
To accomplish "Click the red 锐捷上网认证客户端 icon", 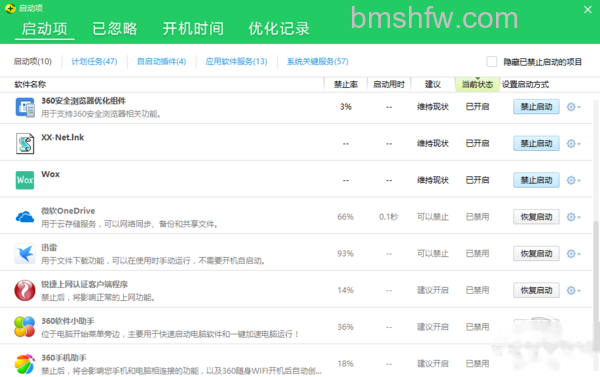I will click(25, 290).
